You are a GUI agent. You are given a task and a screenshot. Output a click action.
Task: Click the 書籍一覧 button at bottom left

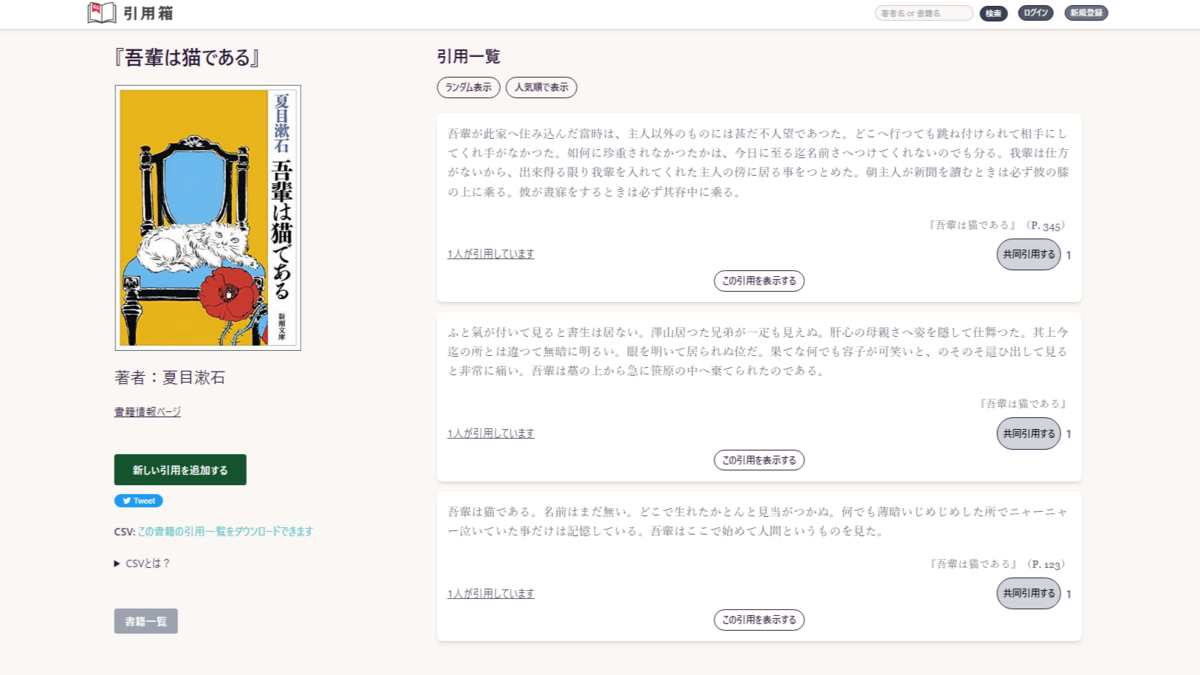(x=145, y=620)
